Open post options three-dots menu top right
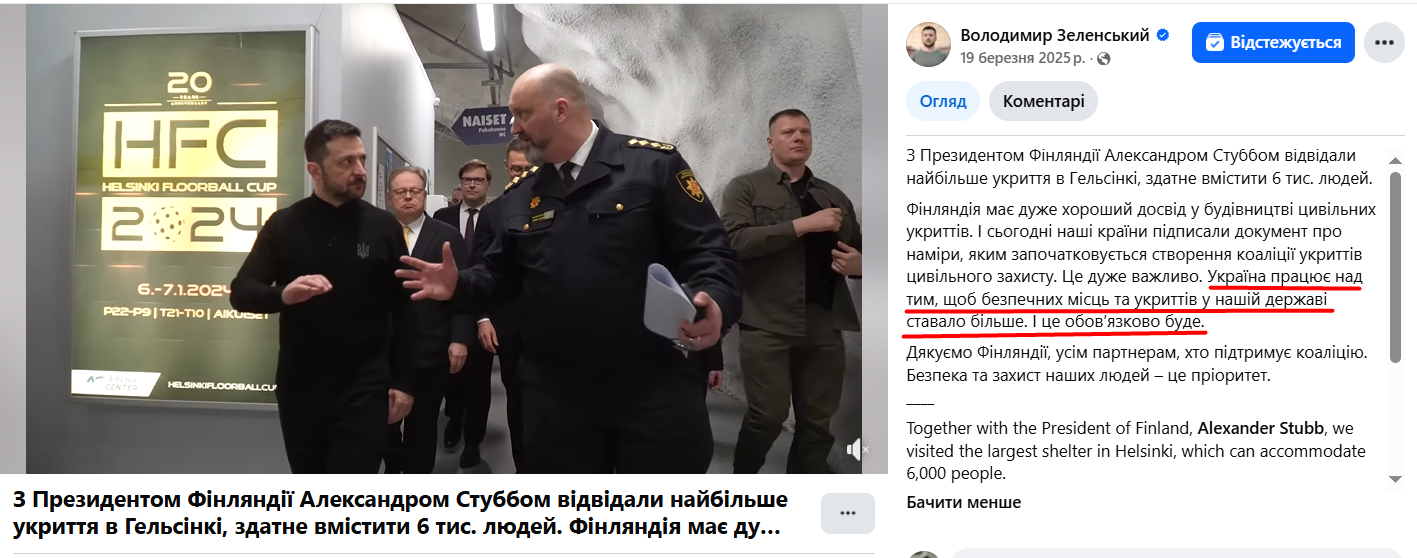The height and width of the screenshot is (558, 1417). coord(1384,43)
